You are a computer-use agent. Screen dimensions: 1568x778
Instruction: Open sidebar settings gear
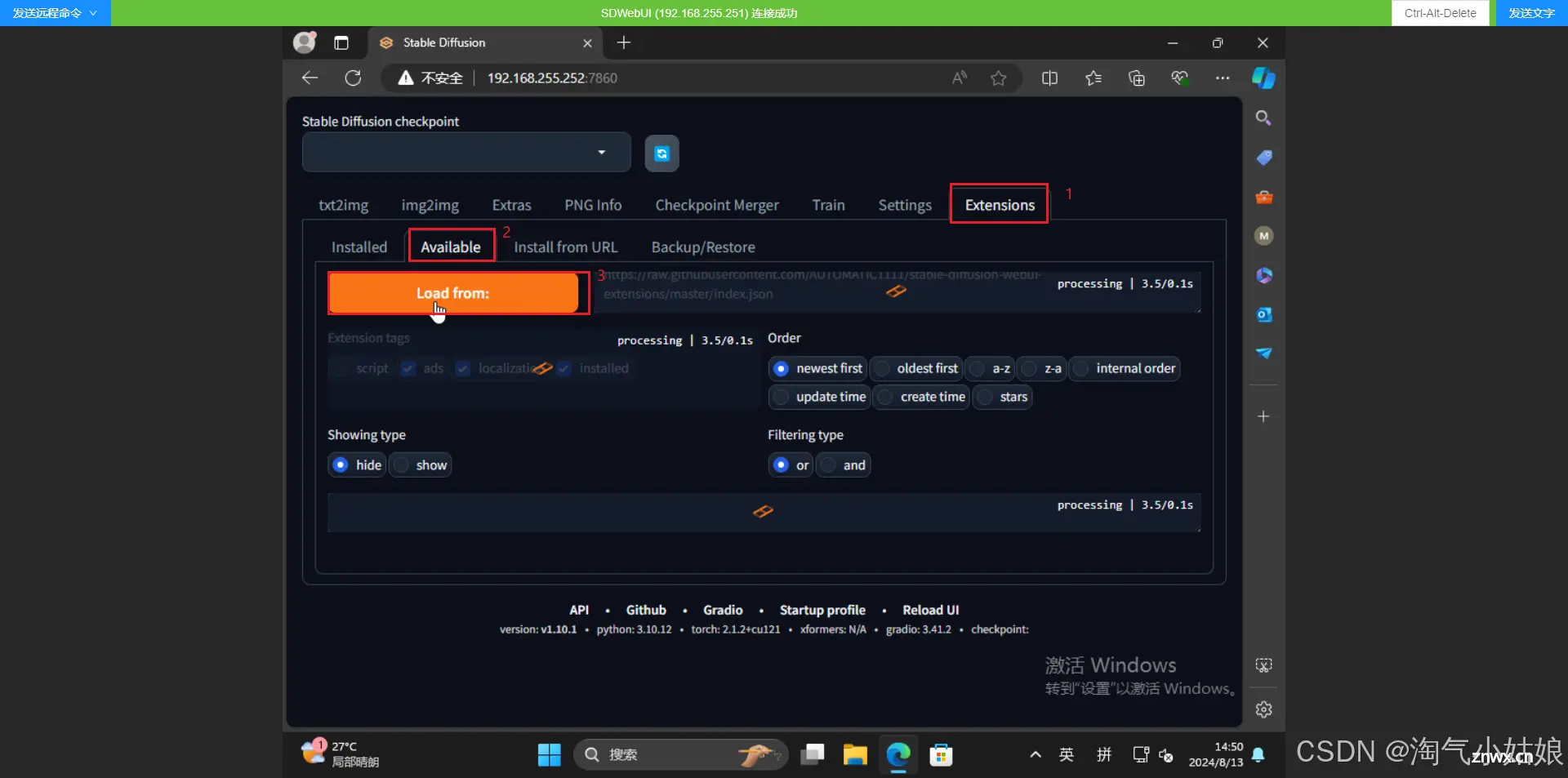click(1263, 709)
